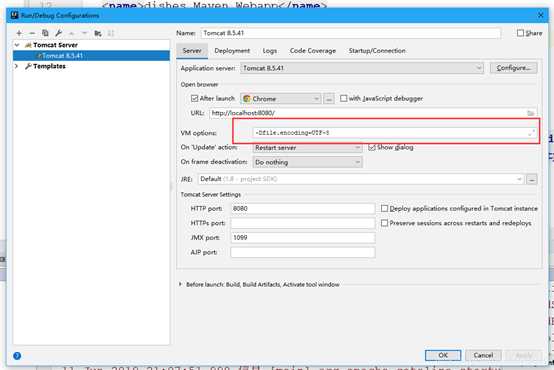Enable Deploy applications configured in Tomcat instance
554x370 pixels.
[x=384, y=209]
